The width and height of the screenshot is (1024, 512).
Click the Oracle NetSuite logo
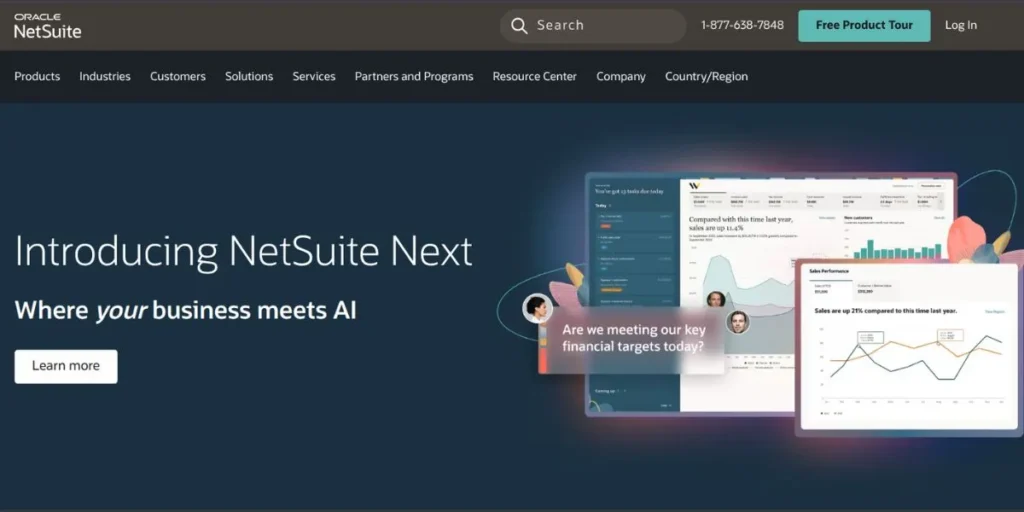(48, 25)
